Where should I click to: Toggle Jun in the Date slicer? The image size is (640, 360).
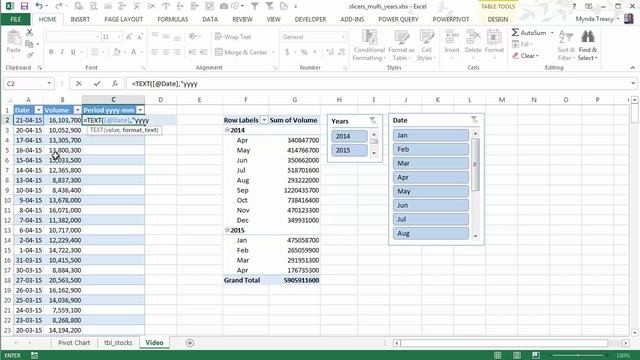click(x=431, y=205)
